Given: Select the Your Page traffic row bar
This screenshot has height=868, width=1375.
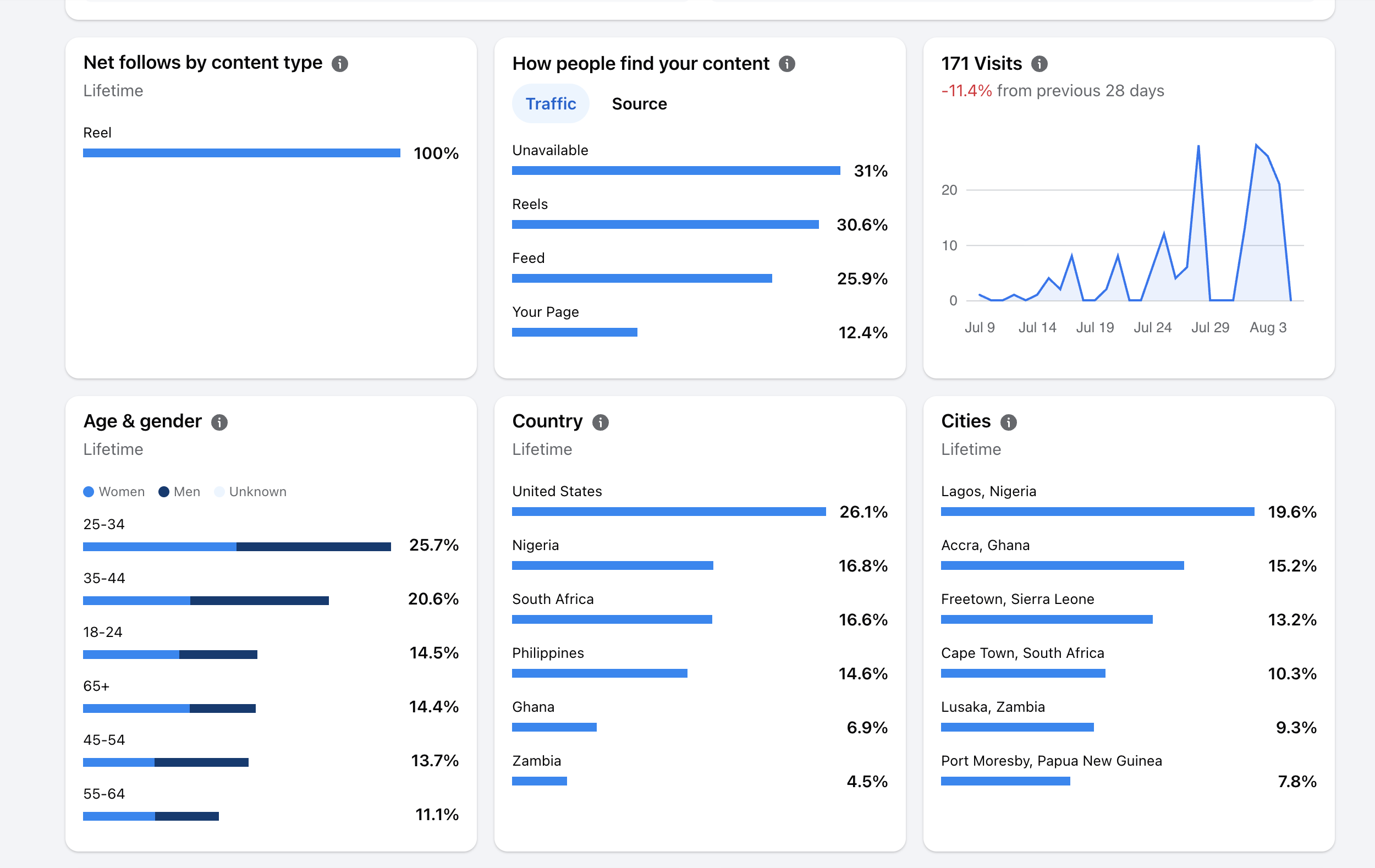Looking at the screenshot, I should coord(574,332).
